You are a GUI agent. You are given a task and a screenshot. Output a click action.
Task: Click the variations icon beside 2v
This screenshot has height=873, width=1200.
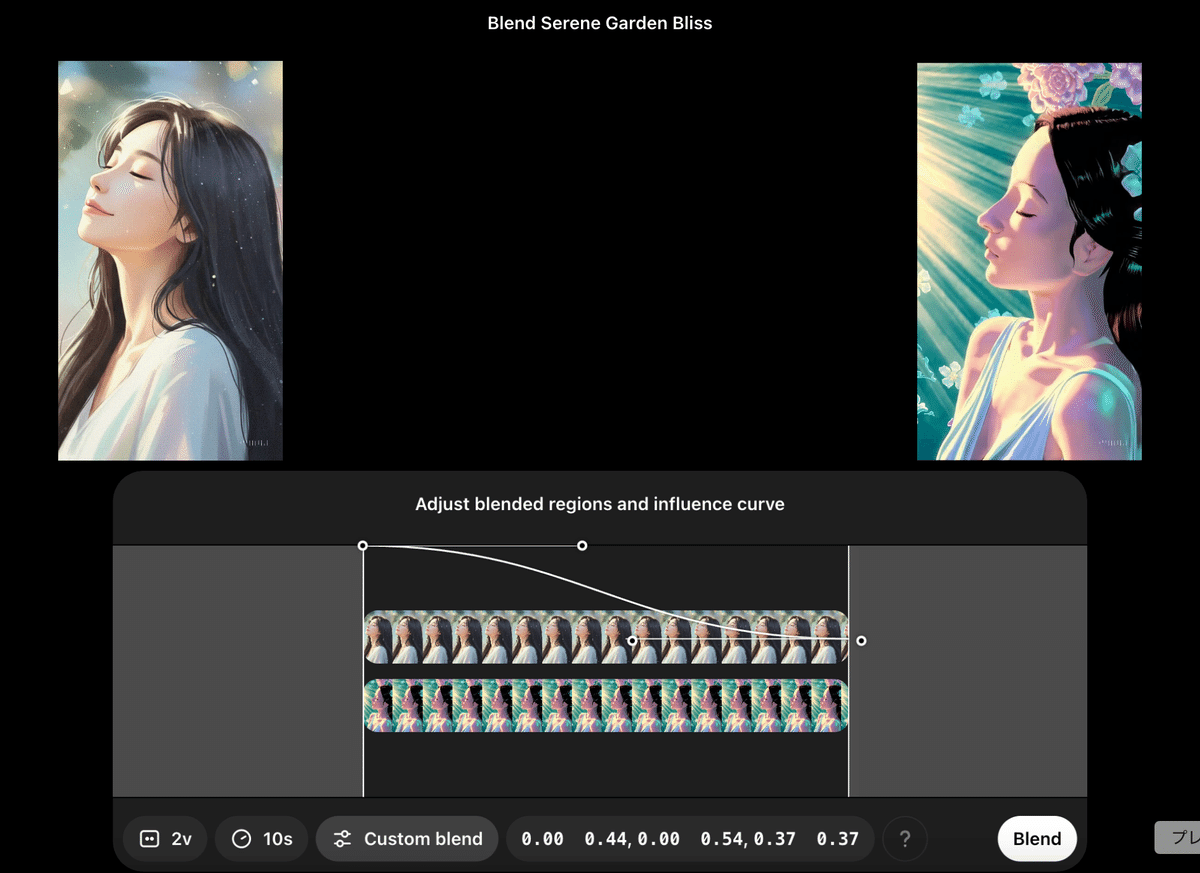point(149,839)
